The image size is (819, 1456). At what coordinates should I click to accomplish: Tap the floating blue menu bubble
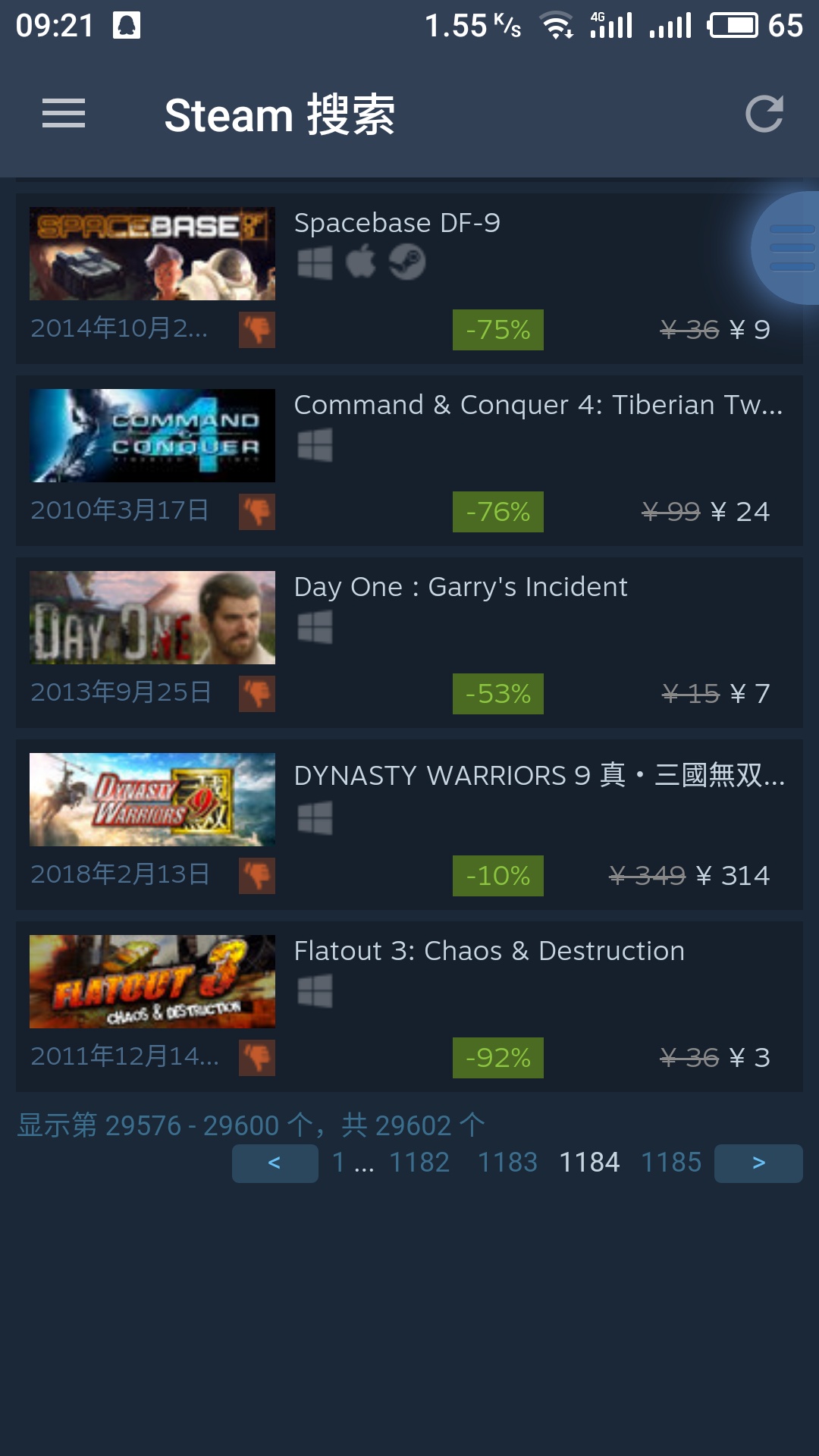point(787,248)
